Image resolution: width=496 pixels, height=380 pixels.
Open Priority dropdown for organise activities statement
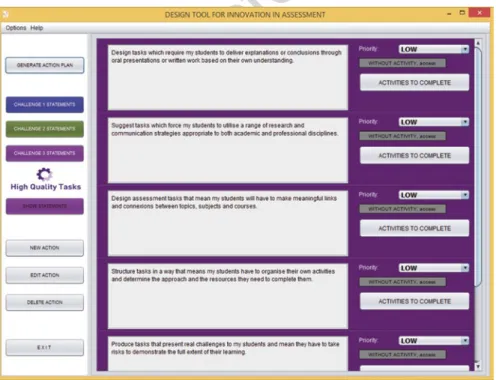pyautogui.click(x=434, y=268)
